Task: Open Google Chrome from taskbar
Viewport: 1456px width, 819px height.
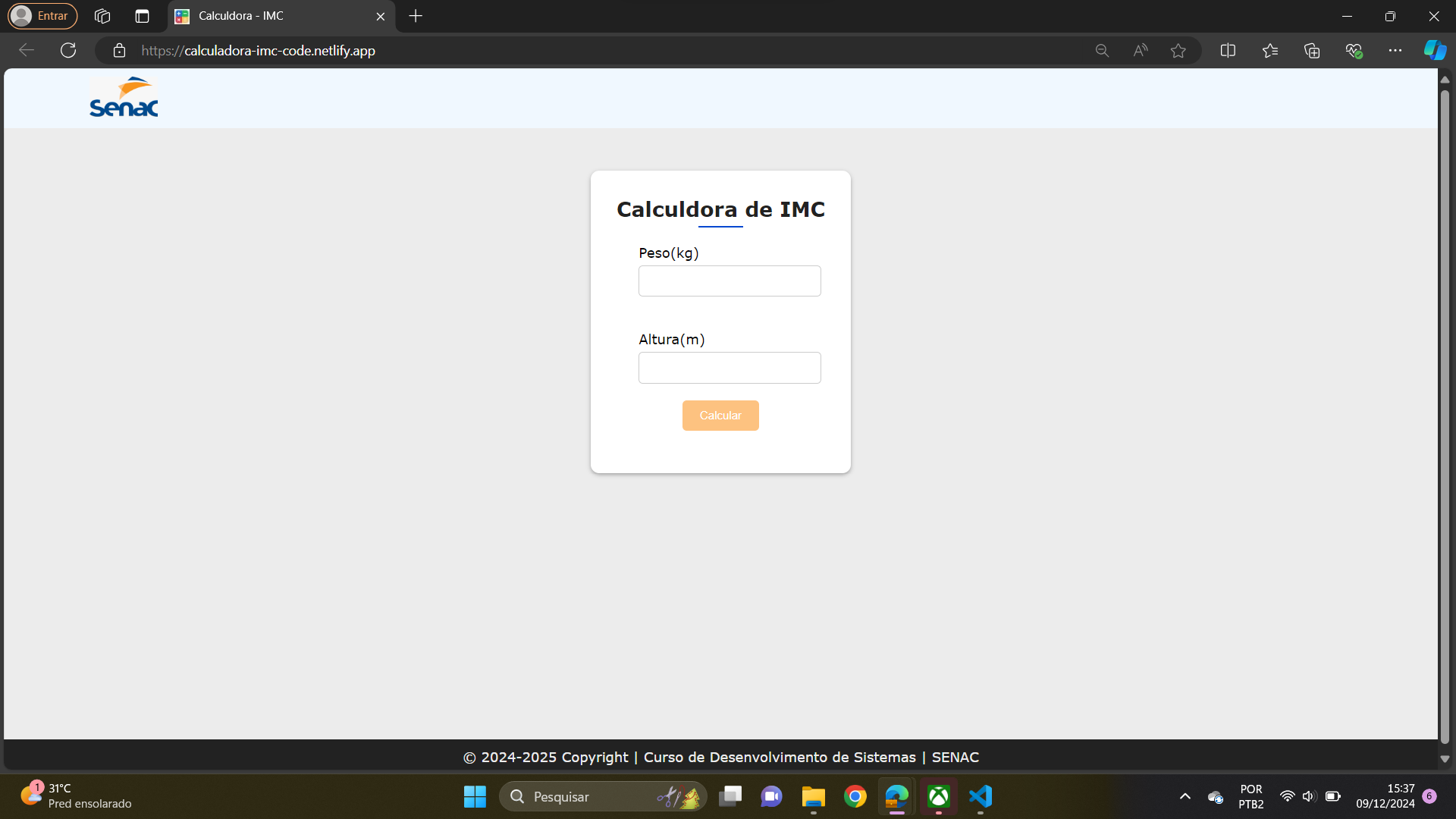Action: point(855,796)
